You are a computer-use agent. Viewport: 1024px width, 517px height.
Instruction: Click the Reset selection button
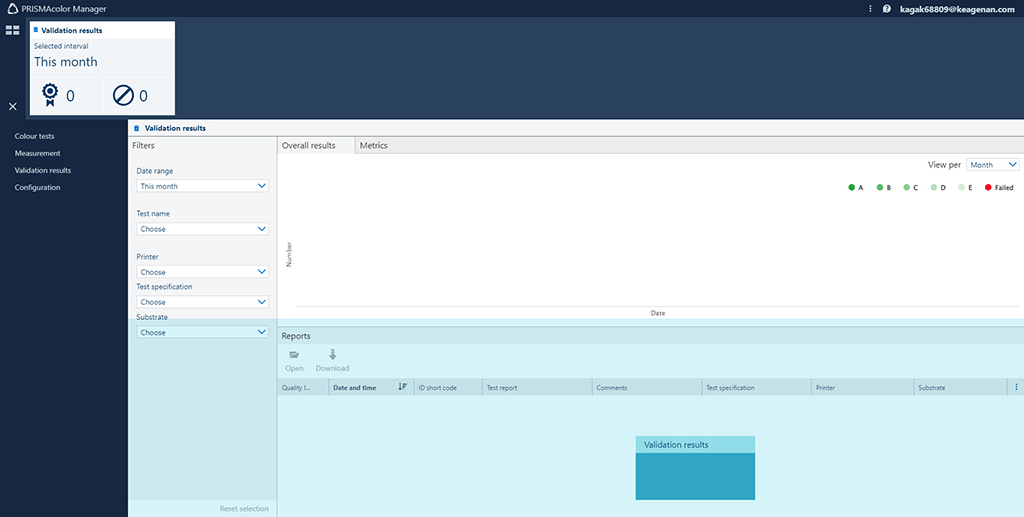[244, 509]
